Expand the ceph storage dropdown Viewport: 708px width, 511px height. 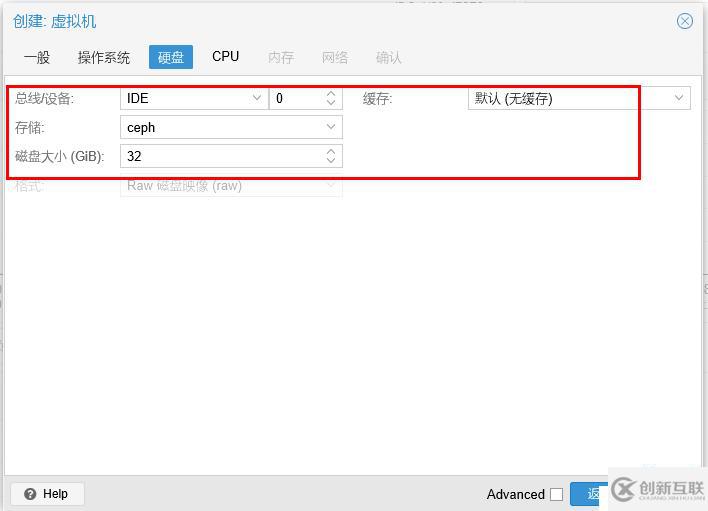331,127
